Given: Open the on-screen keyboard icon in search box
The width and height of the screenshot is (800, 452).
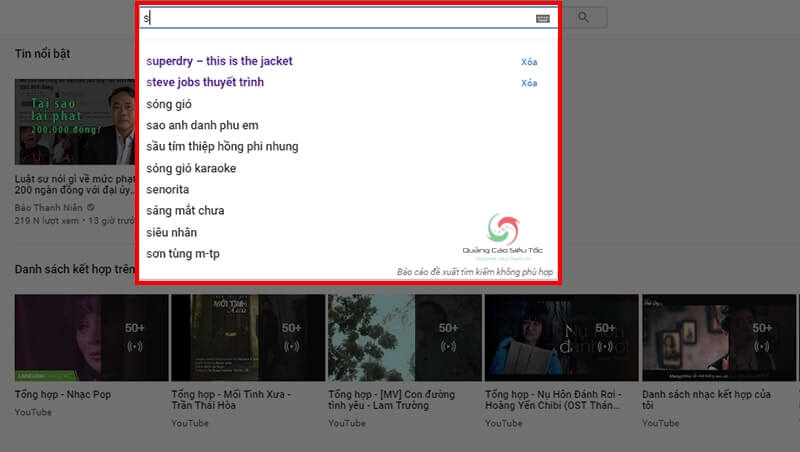Looking at the screenshot, I should coord(542,19).
